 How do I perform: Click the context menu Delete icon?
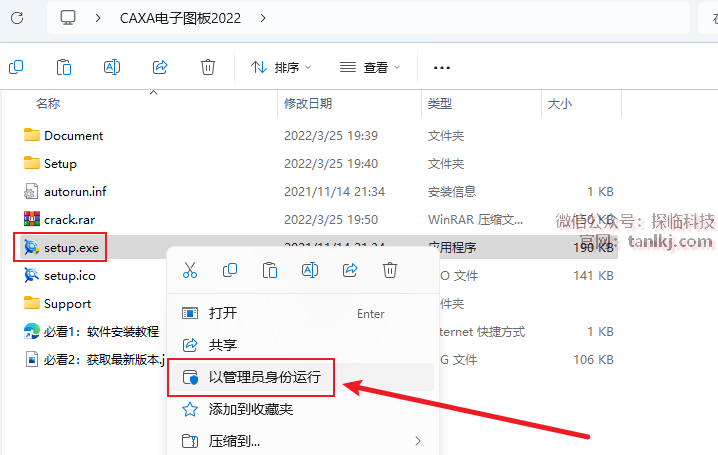coord(390,270)
